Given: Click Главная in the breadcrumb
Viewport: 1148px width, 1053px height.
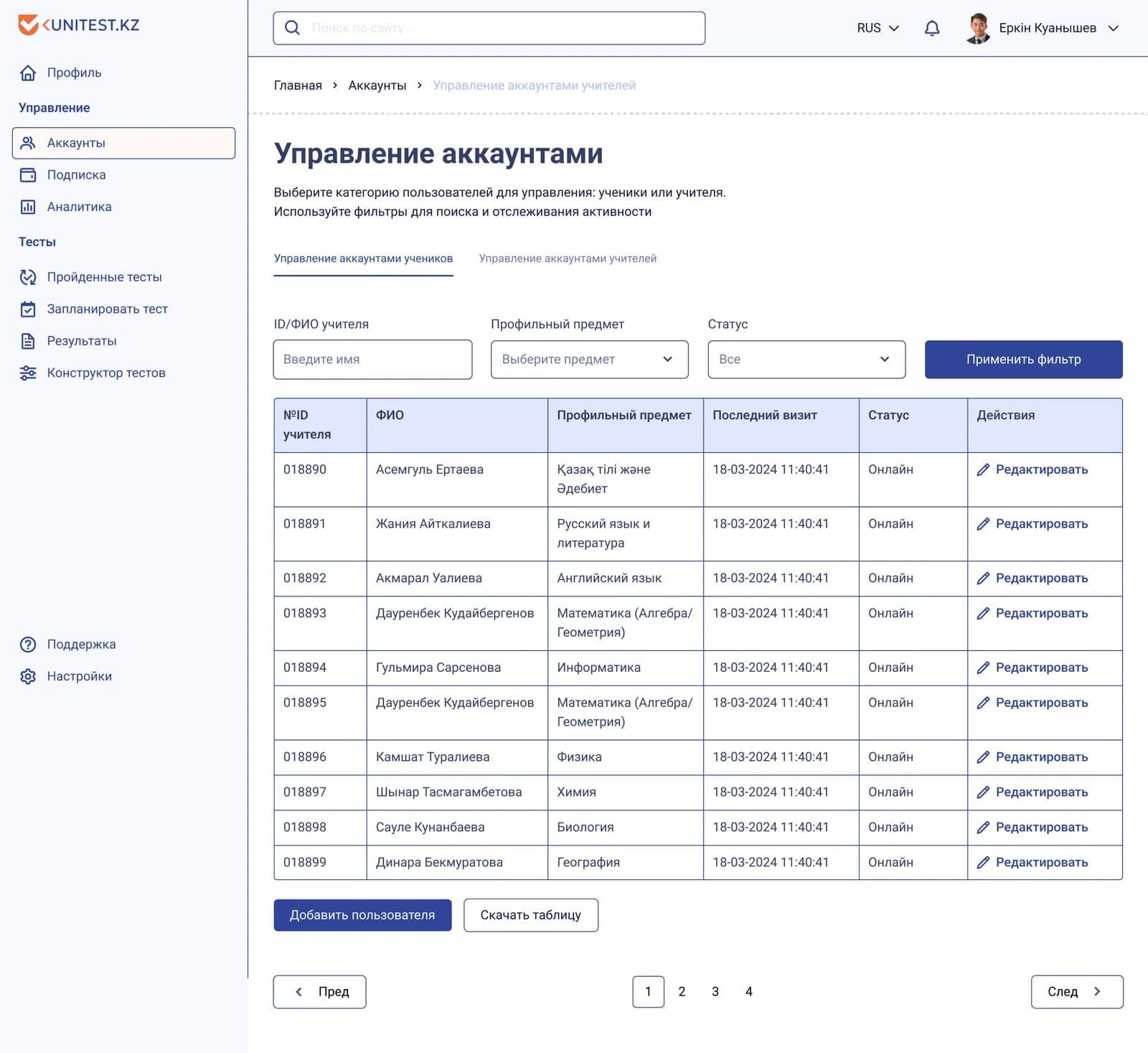Looking at the screenshot, I should click(298, 85).
